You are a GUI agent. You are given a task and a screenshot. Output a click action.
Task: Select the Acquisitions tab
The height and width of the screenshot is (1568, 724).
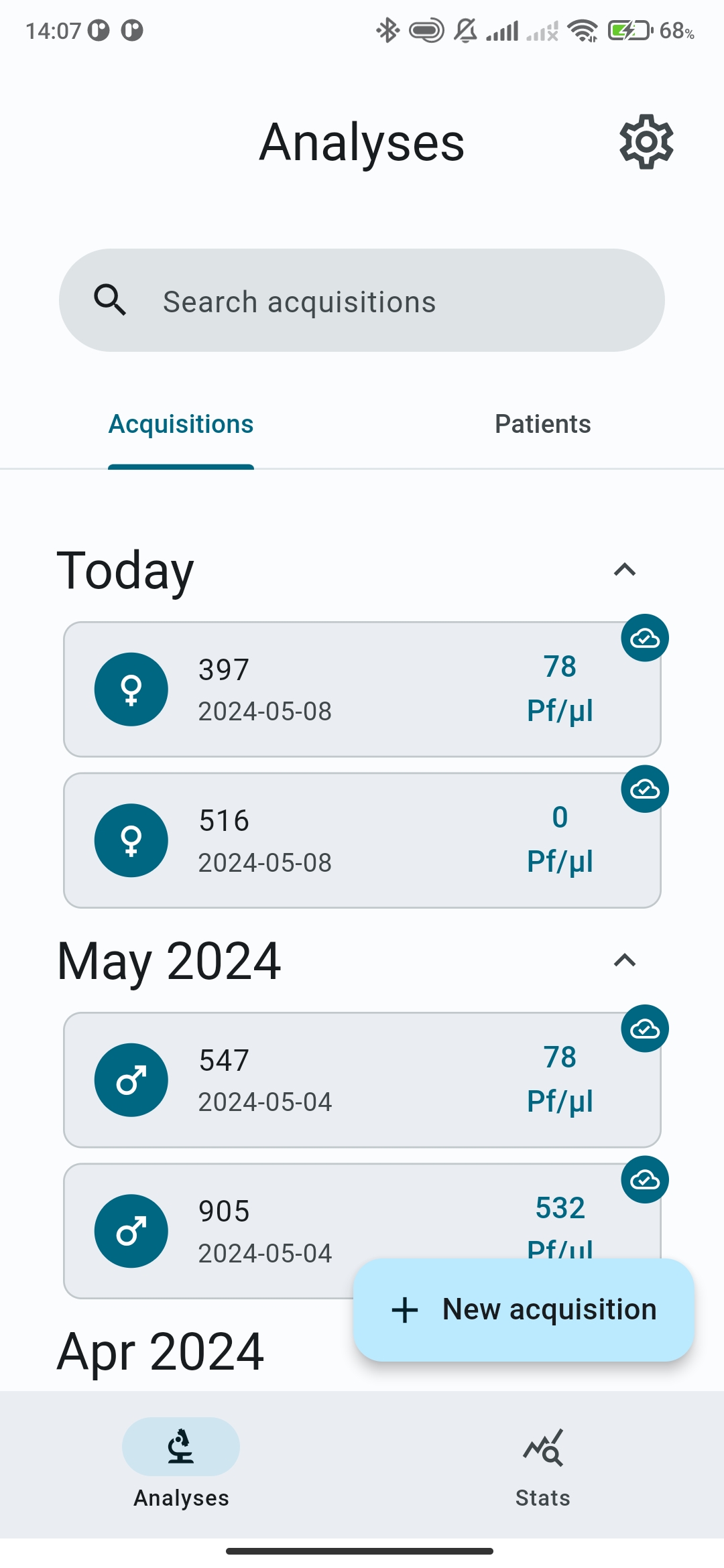181,424
